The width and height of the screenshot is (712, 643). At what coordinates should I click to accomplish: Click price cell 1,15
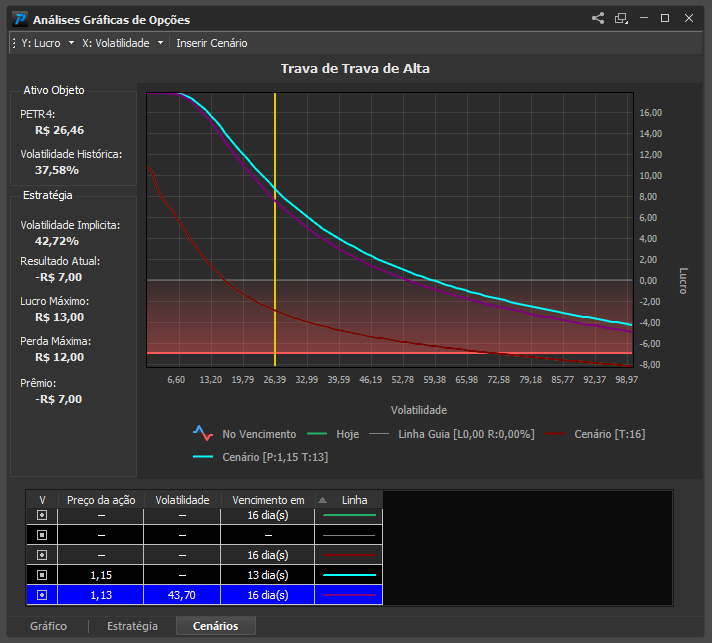(101, 575)
